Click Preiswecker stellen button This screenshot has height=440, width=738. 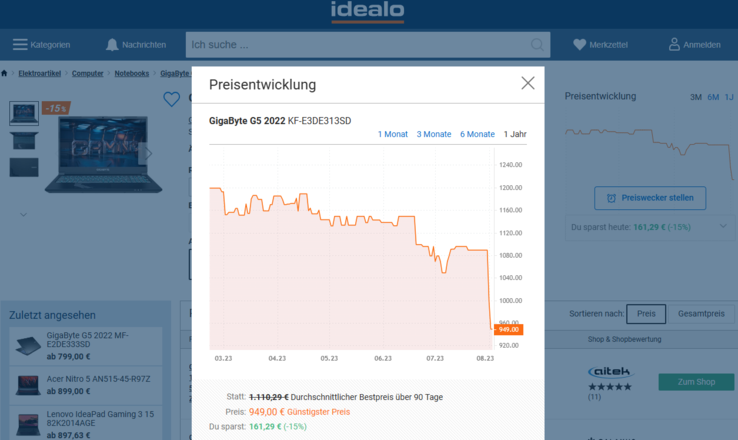point(649,198)
